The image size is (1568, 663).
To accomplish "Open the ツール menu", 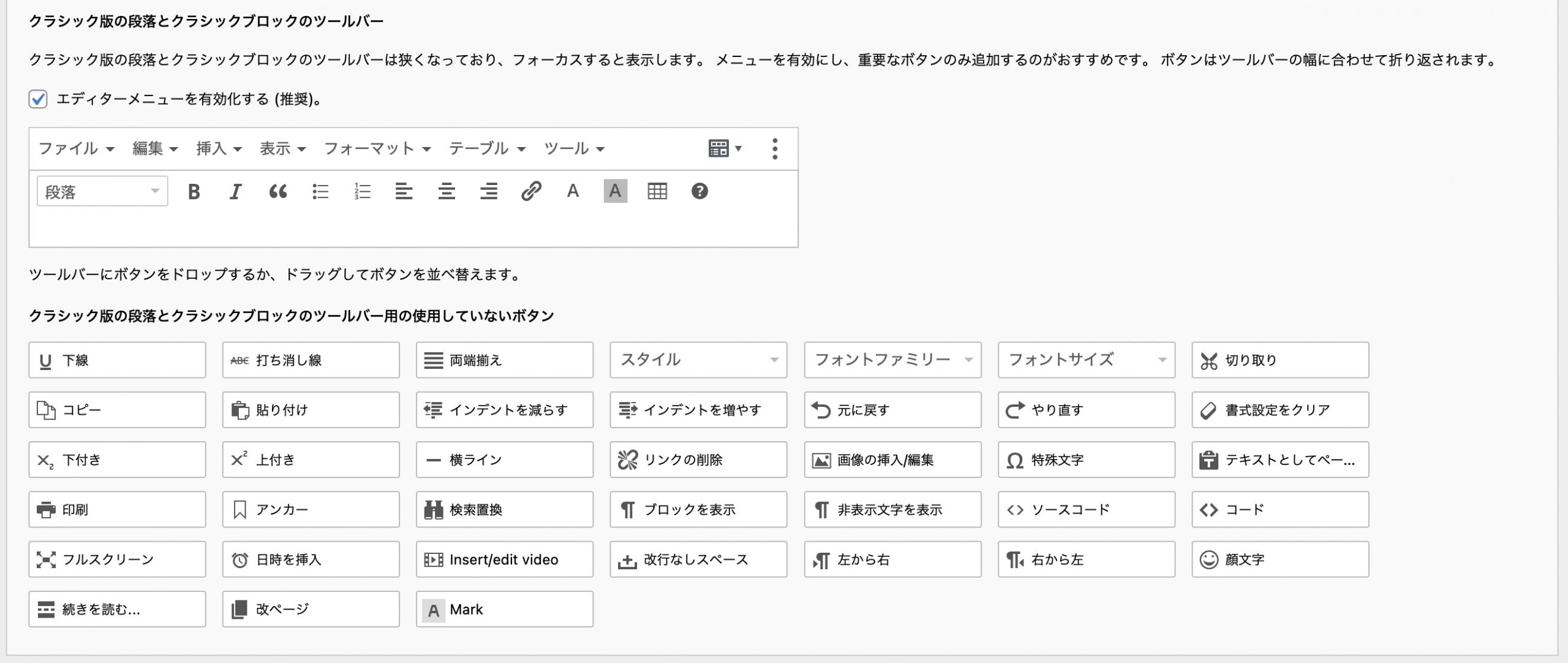I will [574, 148].
